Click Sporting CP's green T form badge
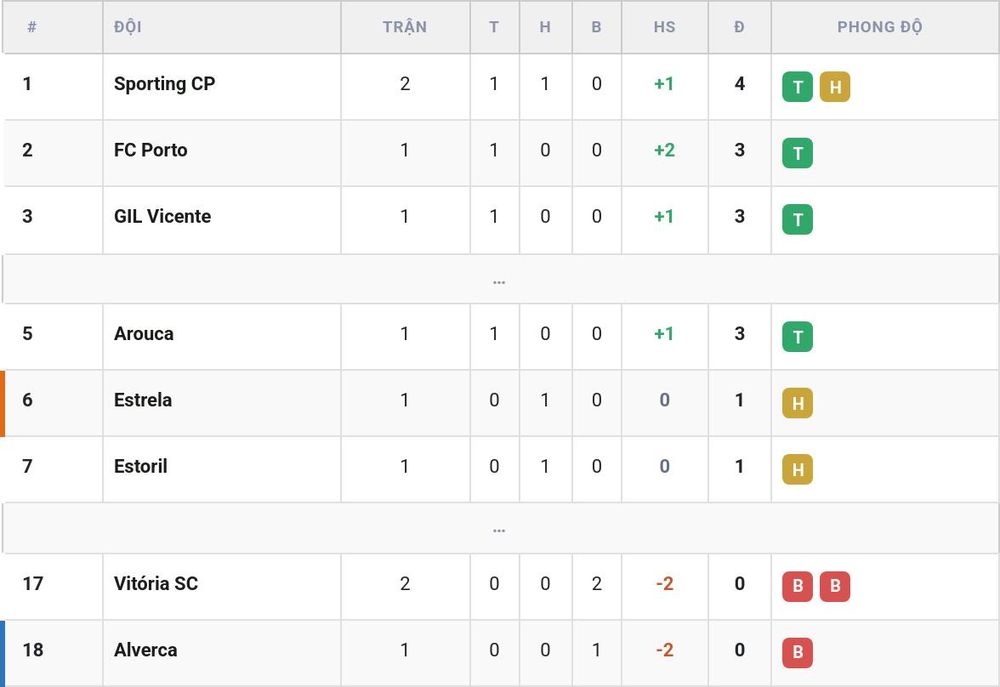Screen dimensions: 1000x687 797,87
